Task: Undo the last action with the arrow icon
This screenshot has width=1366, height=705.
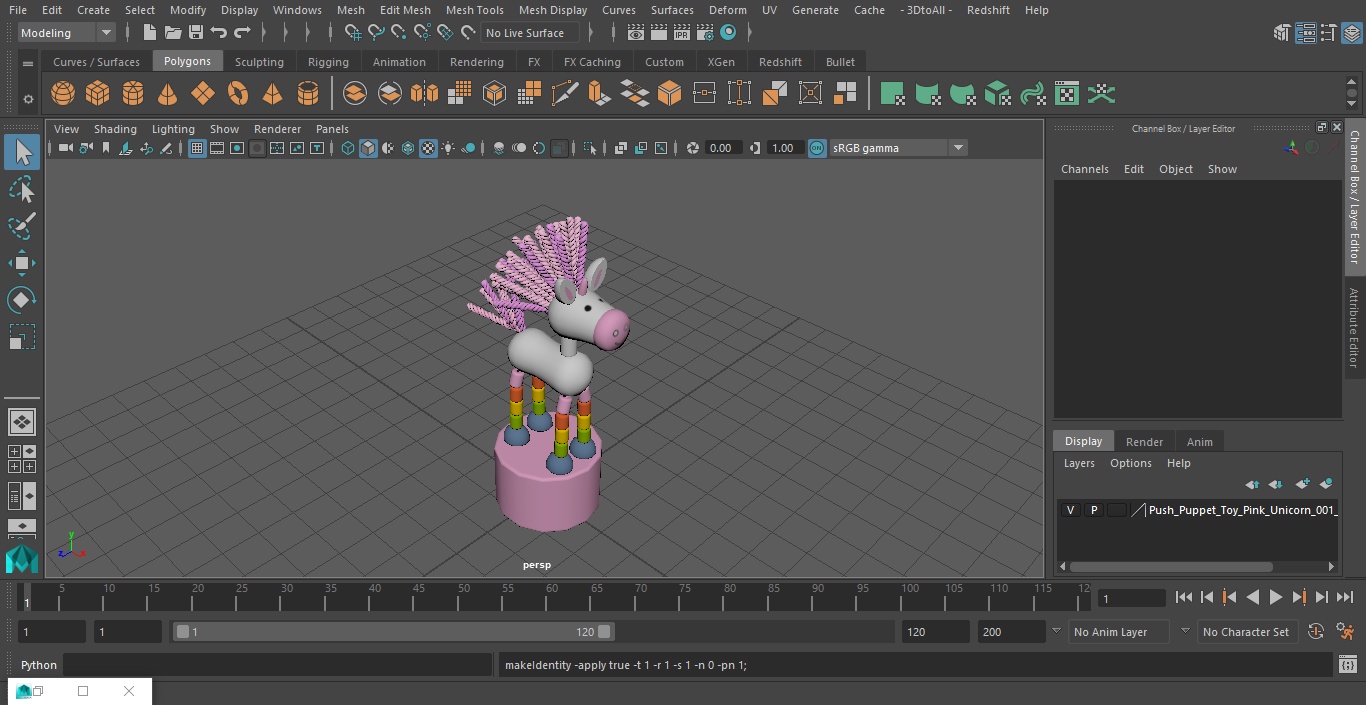Action: coord(219,33)
